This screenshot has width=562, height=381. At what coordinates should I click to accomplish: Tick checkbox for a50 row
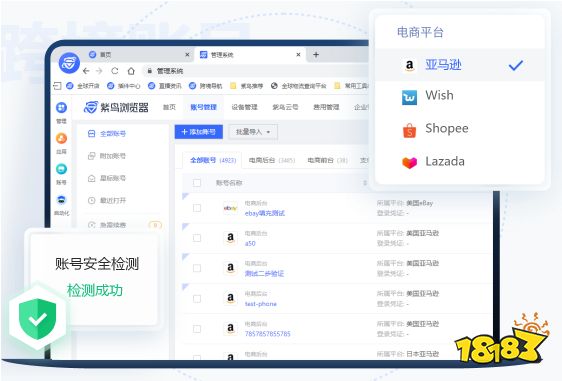(x=197, y=238)
